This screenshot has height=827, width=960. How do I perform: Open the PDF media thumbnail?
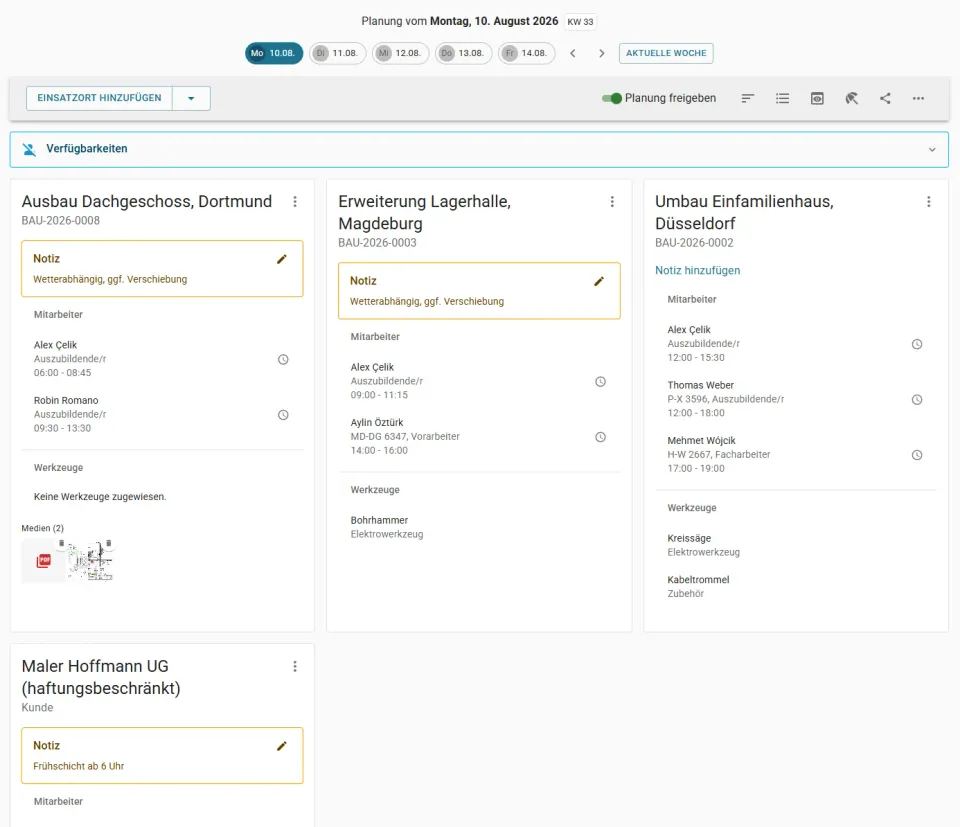point(43,561)
